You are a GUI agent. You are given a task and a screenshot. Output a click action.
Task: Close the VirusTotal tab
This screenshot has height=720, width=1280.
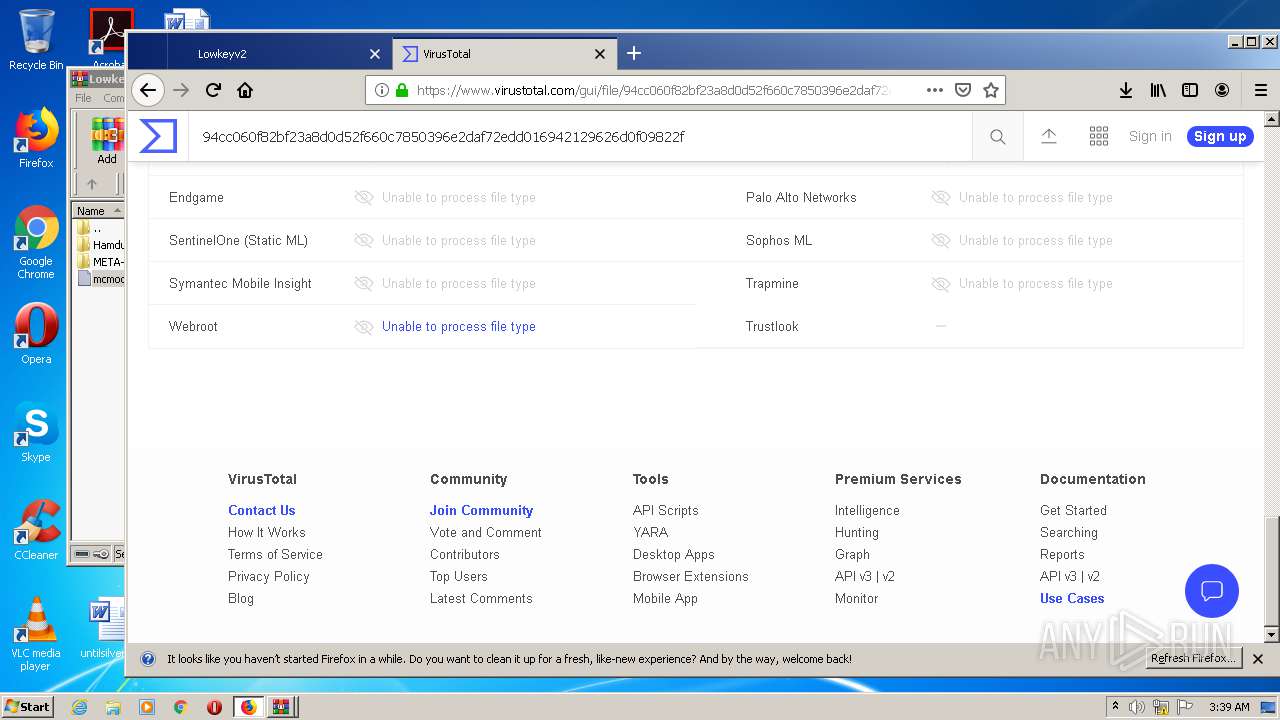click(600, 54)
